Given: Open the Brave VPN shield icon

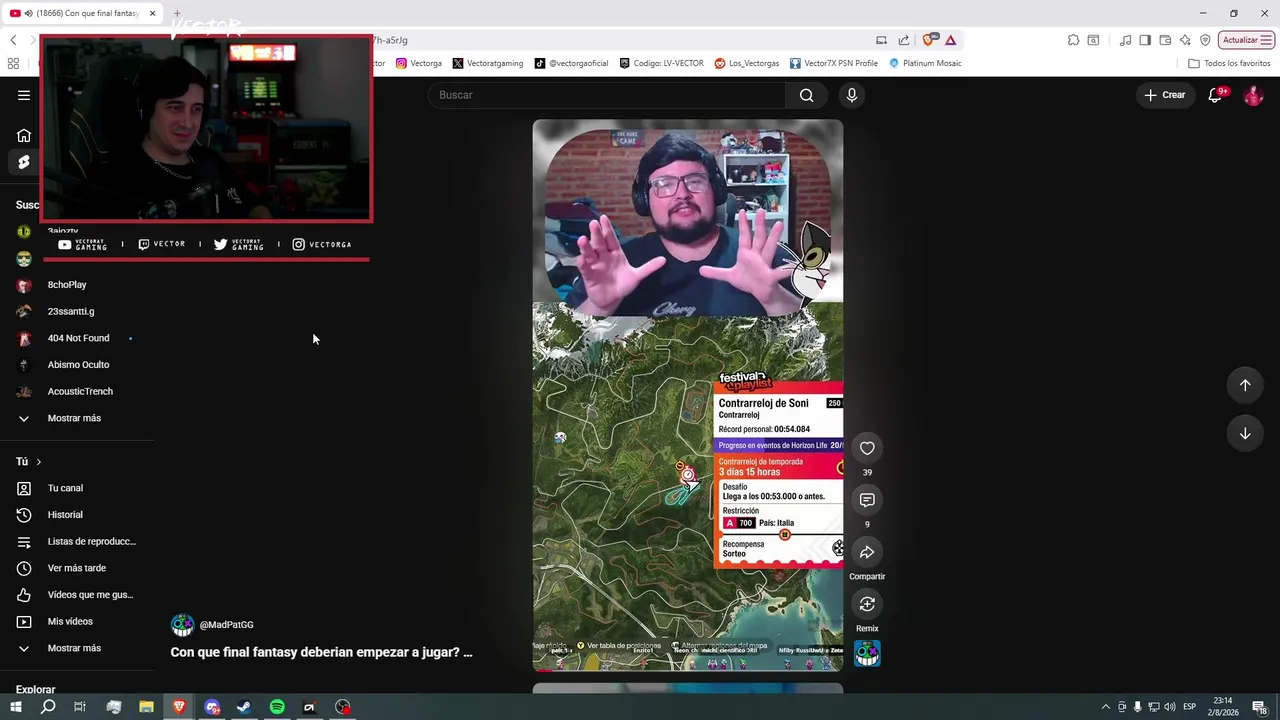Looking at the screenshot, I should (1205, 40).
